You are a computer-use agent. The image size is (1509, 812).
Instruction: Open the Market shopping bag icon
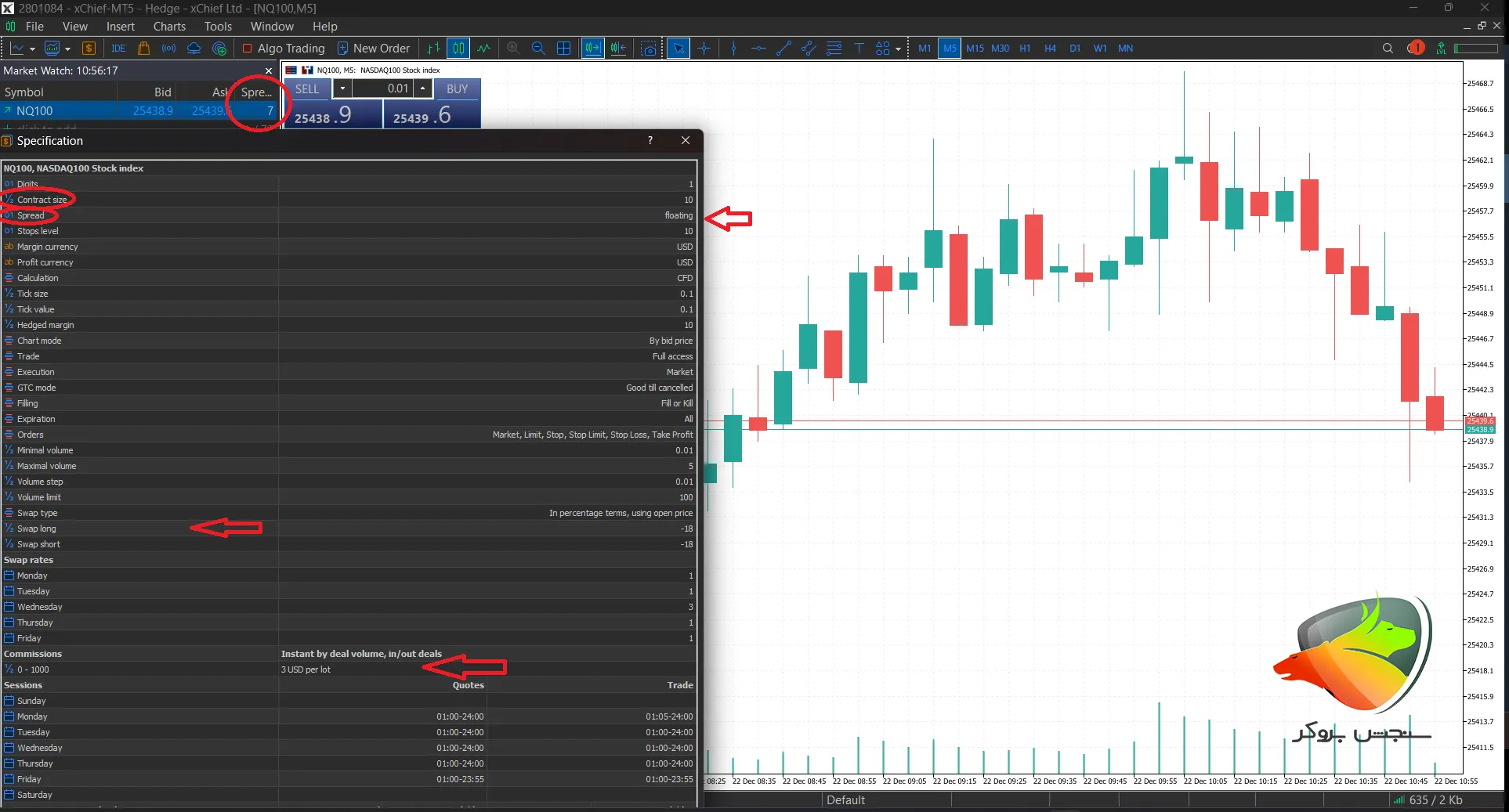point(143,49)
